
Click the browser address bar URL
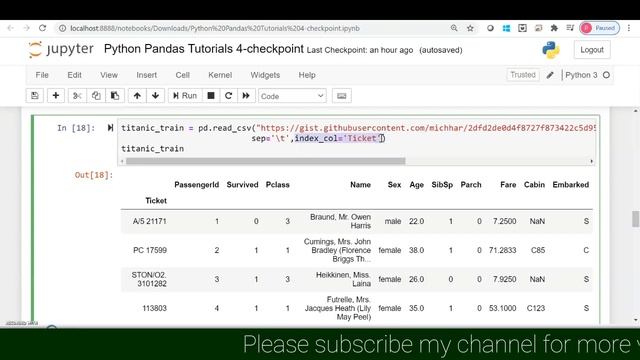click(215, 28)
